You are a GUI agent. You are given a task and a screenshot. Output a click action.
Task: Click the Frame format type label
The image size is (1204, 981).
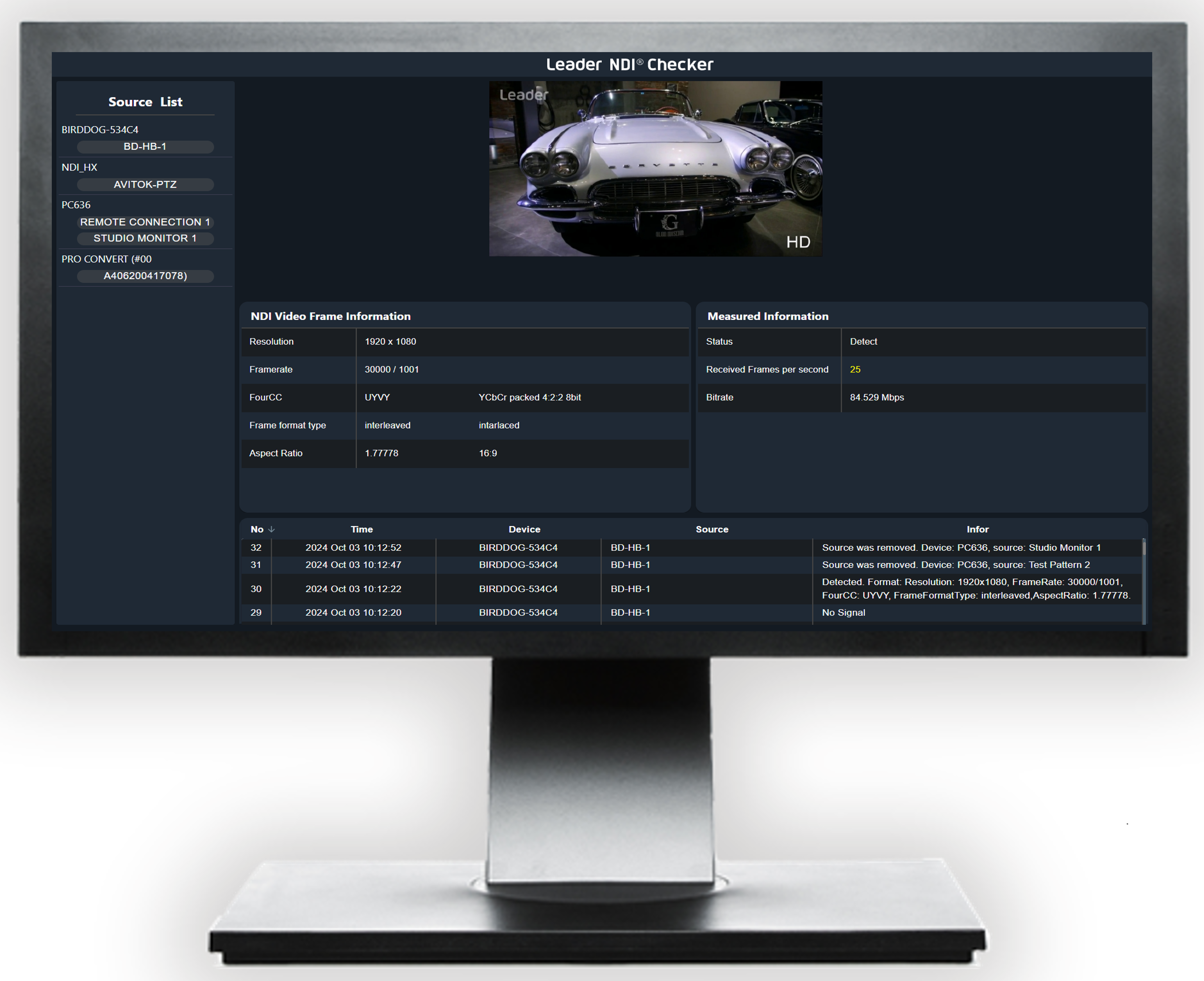288,426
